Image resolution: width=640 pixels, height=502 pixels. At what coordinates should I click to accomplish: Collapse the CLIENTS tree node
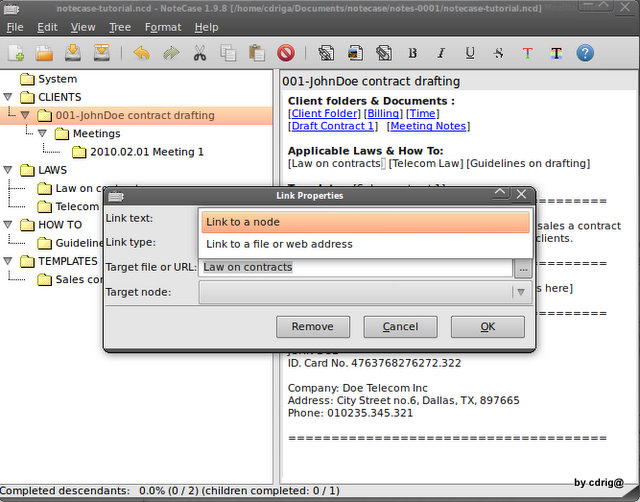(8, 97)
